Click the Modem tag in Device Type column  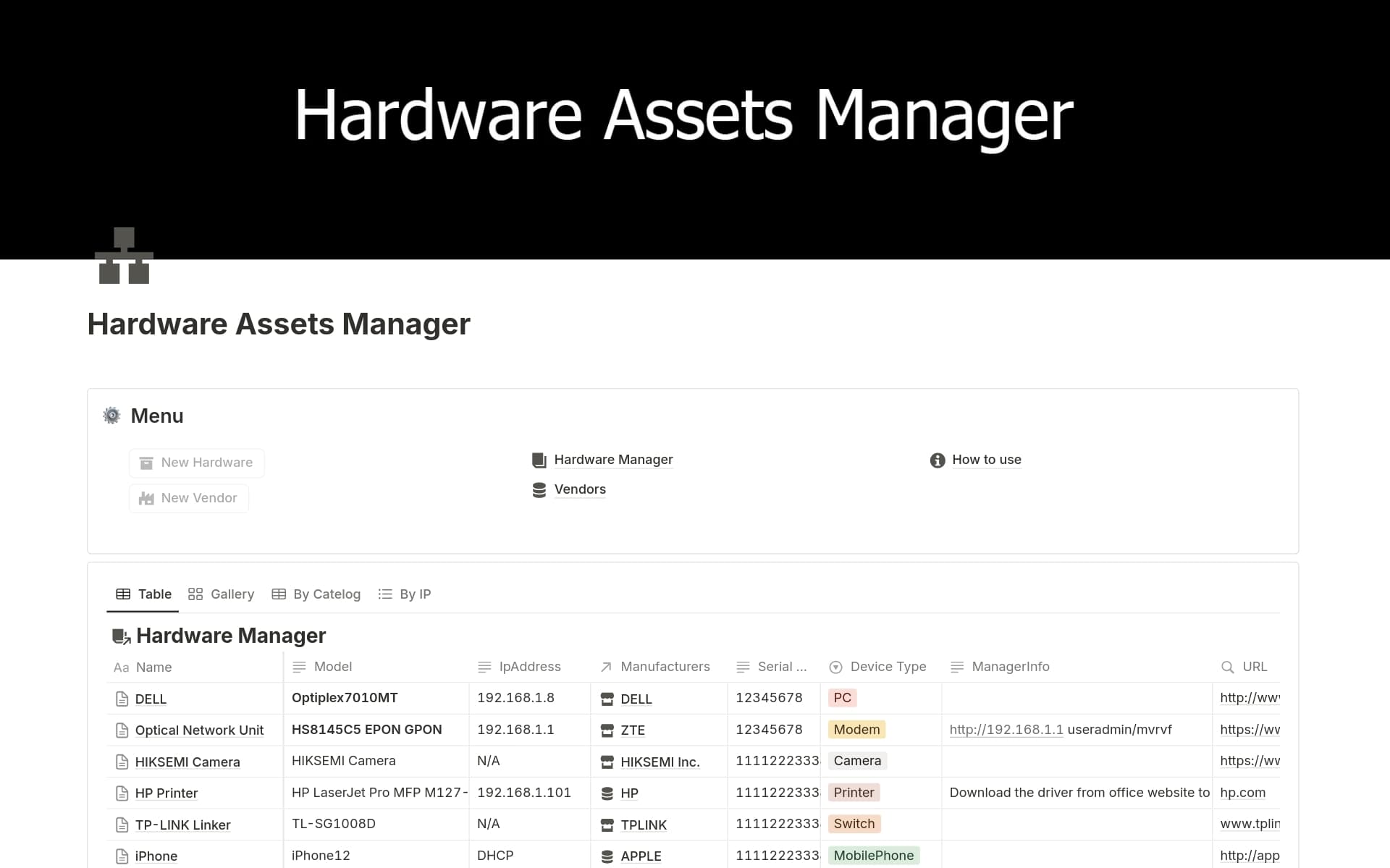click(856, 729)
